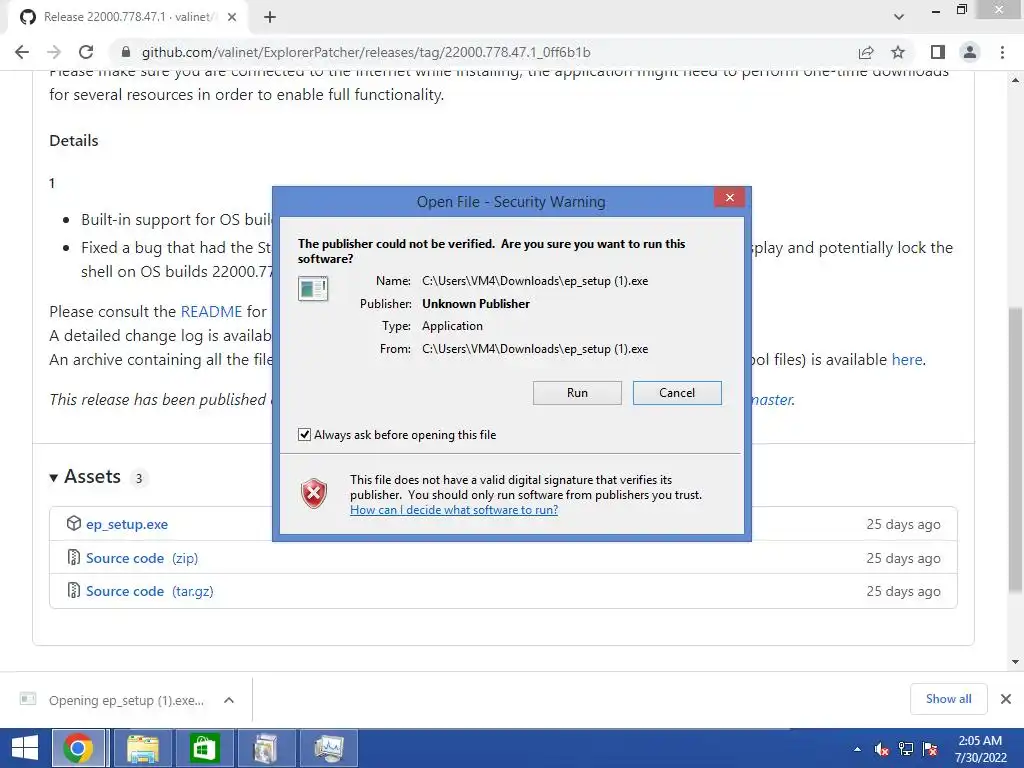The width and height of the screenshot is (1024, 768).
Task: Click the application file icon in dialog
Action: point(313,288)
